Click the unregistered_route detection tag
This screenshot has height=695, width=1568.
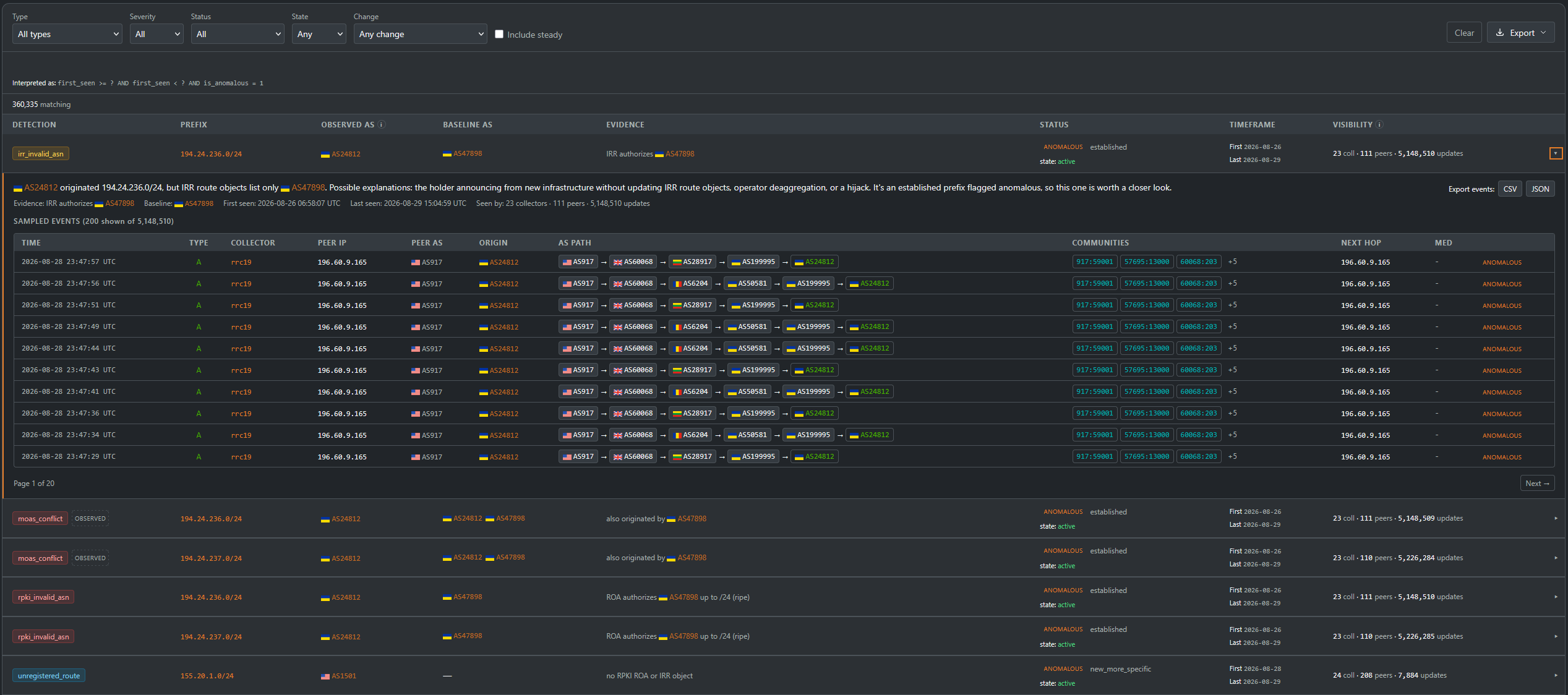click(49, 675)
